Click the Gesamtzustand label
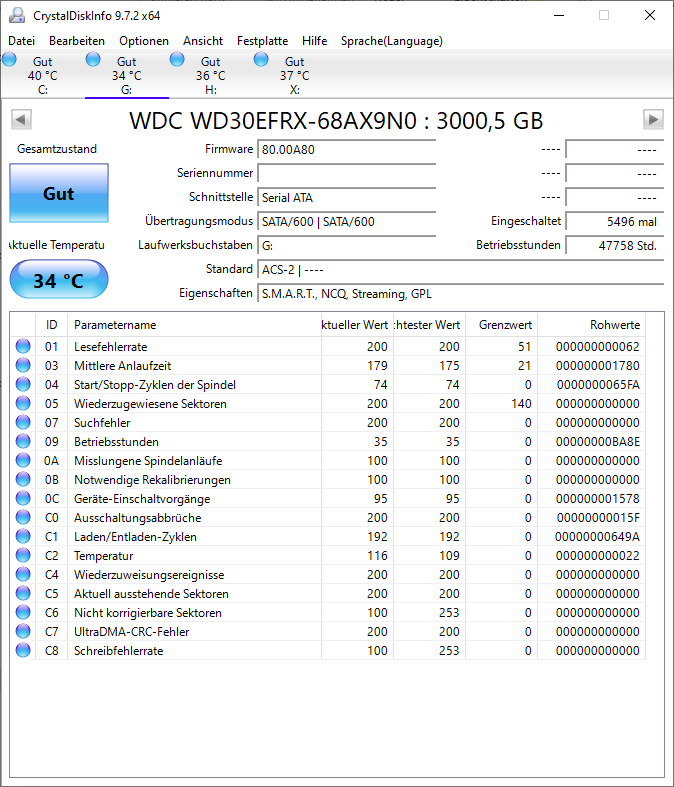This screenshot has height=787, width=674. pyautogui.click(x=57, y=149)
